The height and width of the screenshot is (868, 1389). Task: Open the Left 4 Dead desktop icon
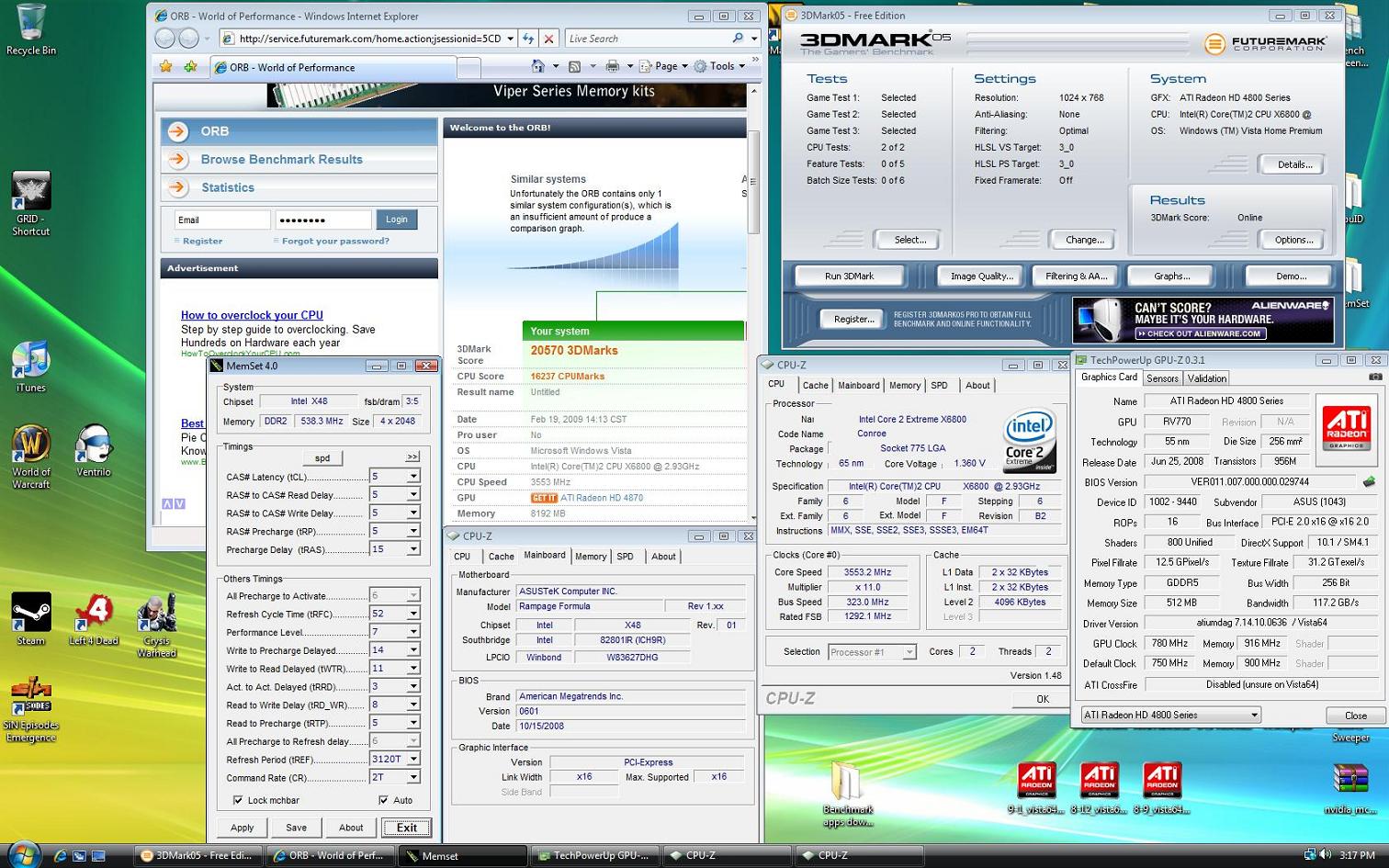point(94,618)
